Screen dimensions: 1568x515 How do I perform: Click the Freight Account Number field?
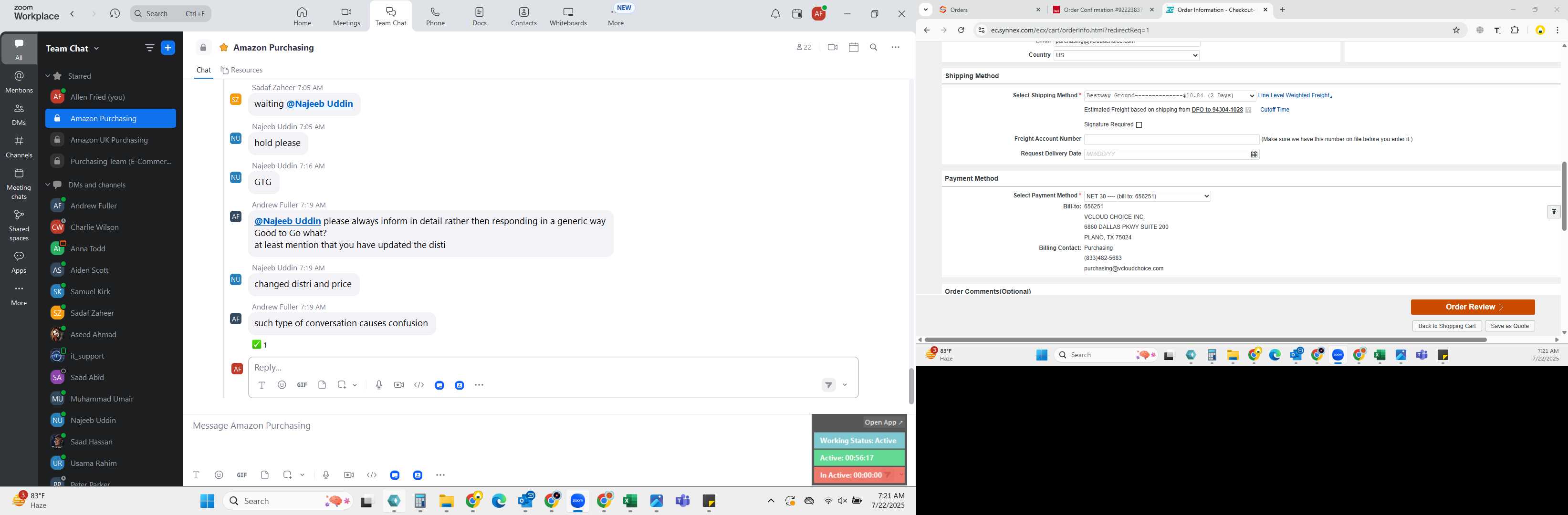[1171, 140]
